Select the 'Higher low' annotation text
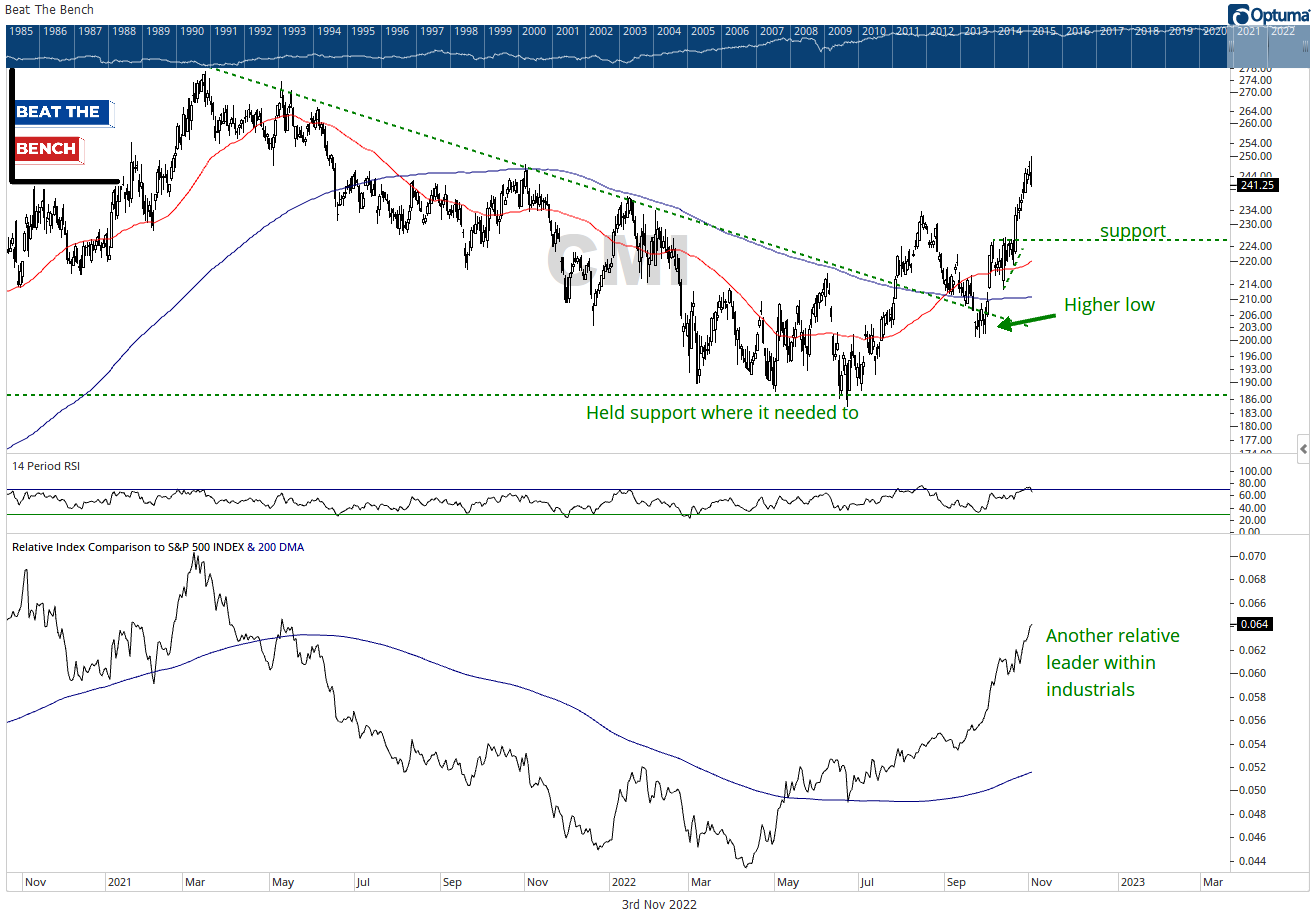 (1109, 305)
